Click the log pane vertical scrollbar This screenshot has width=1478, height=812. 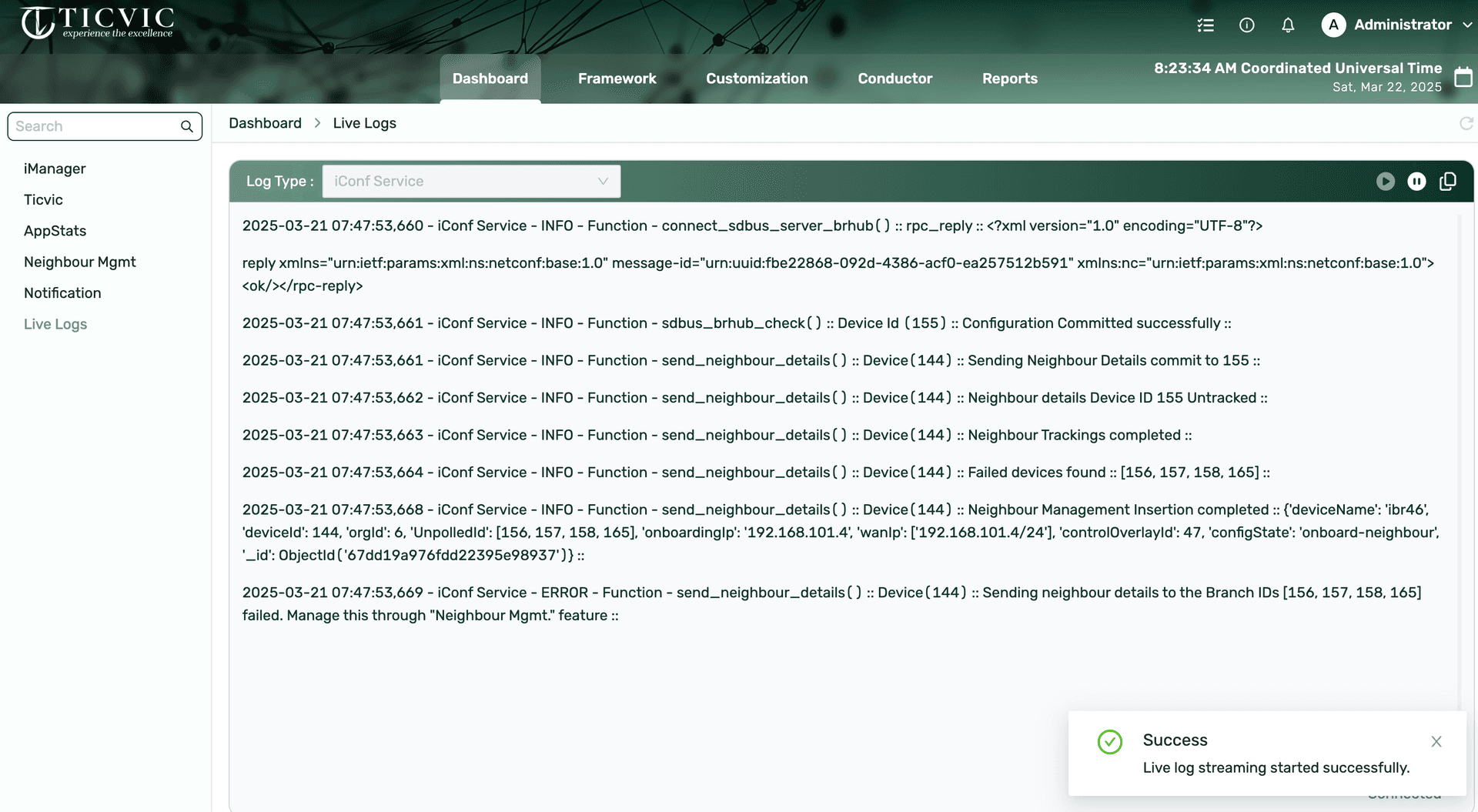click(1459, 462)
